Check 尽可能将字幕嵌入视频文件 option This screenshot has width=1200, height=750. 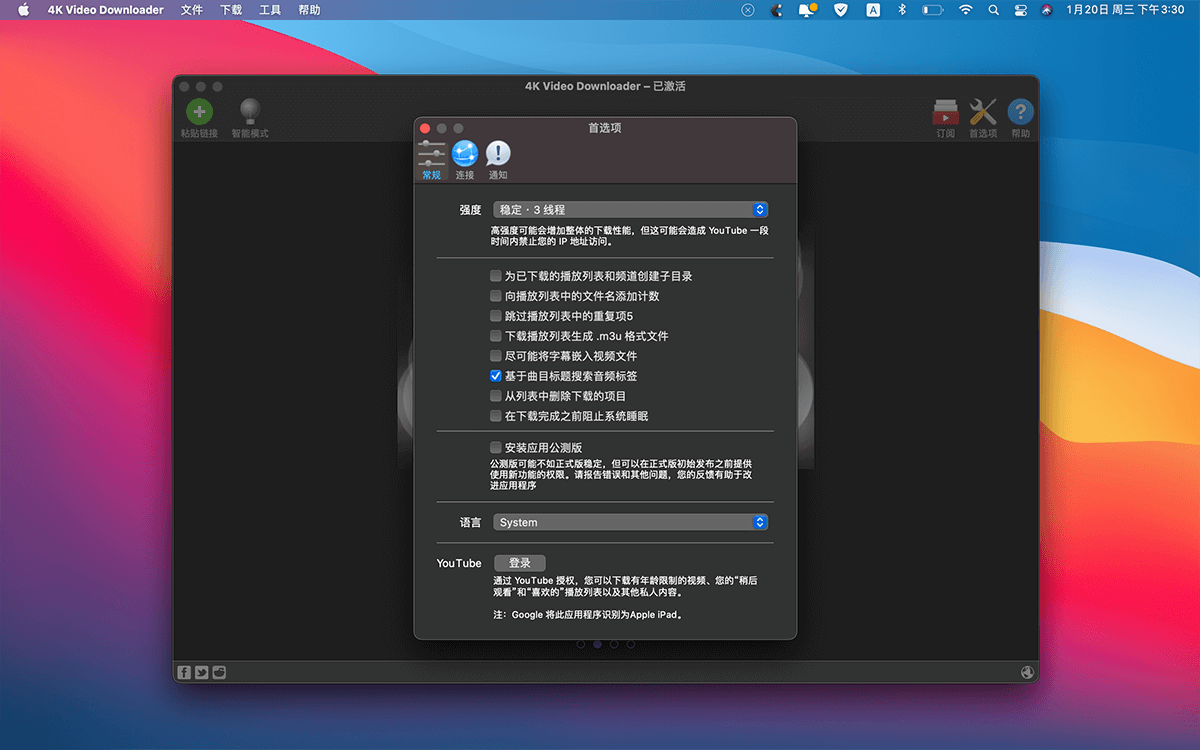click(x=496, y=356)
